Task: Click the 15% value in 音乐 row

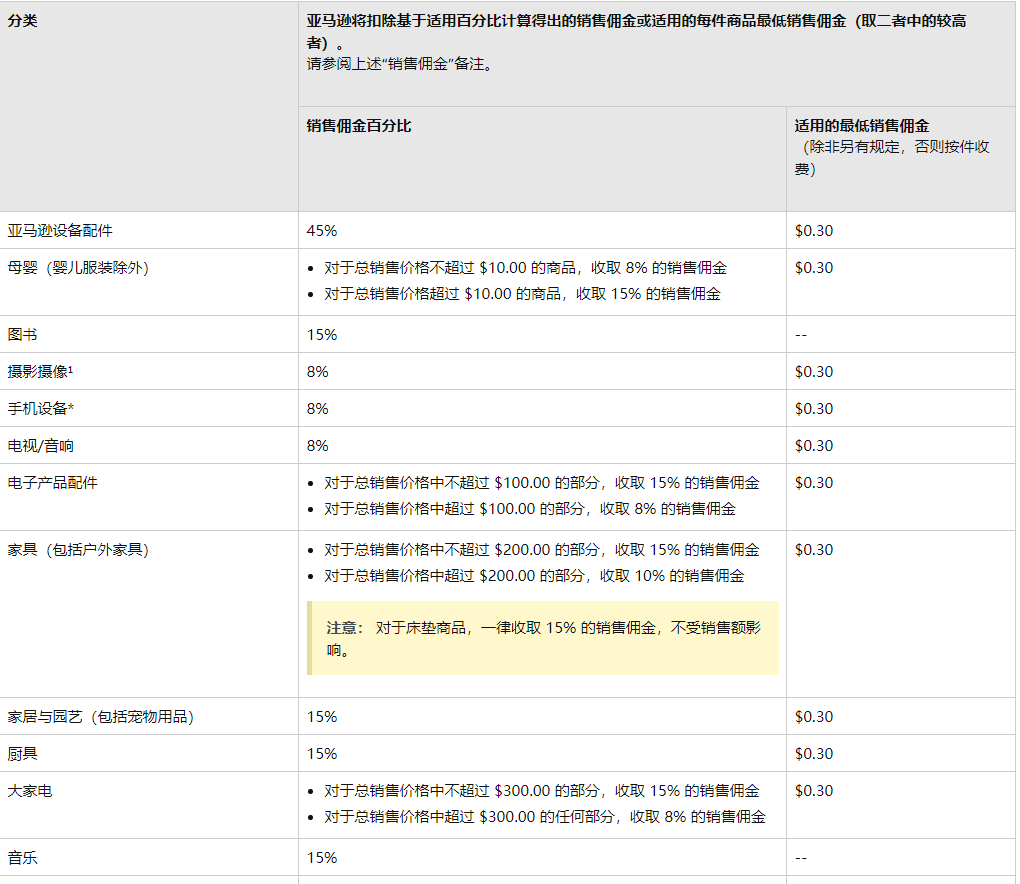Action: pyautogui.click(x=321, y=858)
